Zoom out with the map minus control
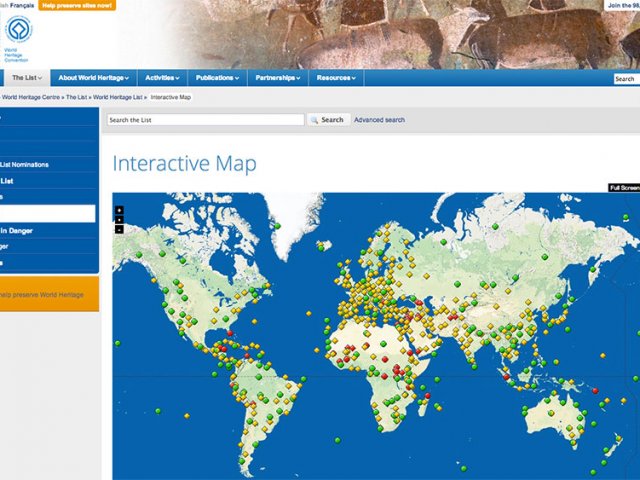Image resolution: width=640 pixels, height=480 pixels. tap(119, 230)
